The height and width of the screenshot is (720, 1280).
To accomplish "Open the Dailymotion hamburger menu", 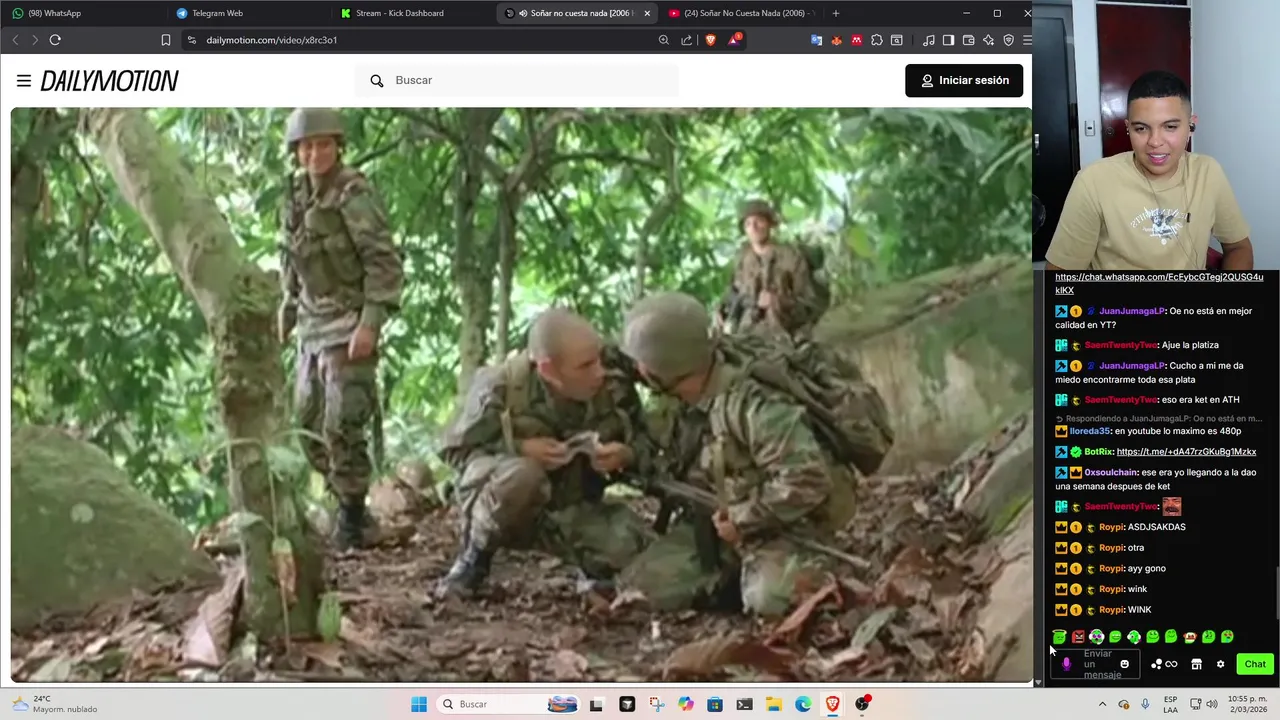I will pos(24,81).
